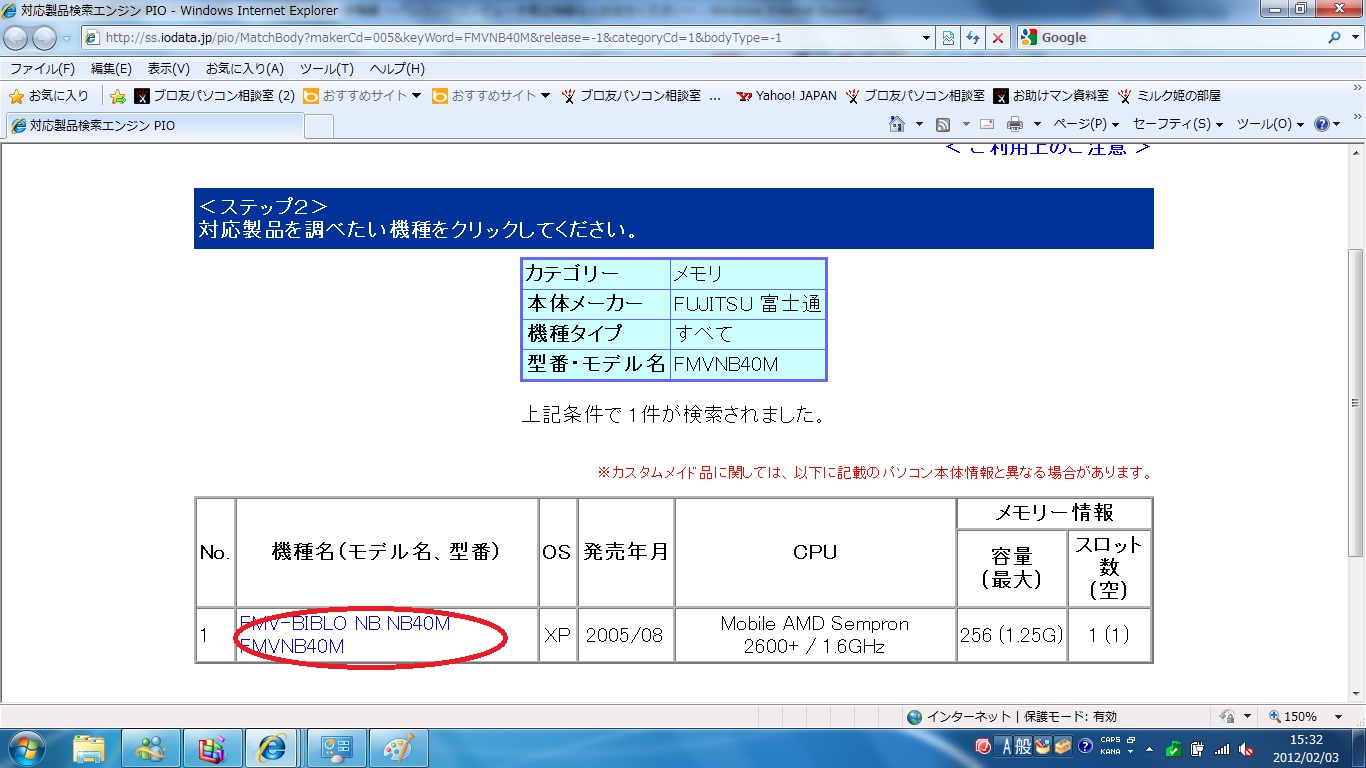Viewport: 1366px width, 768px height.
Task: Open the 表示(V) menu
Action: (169, 69)
